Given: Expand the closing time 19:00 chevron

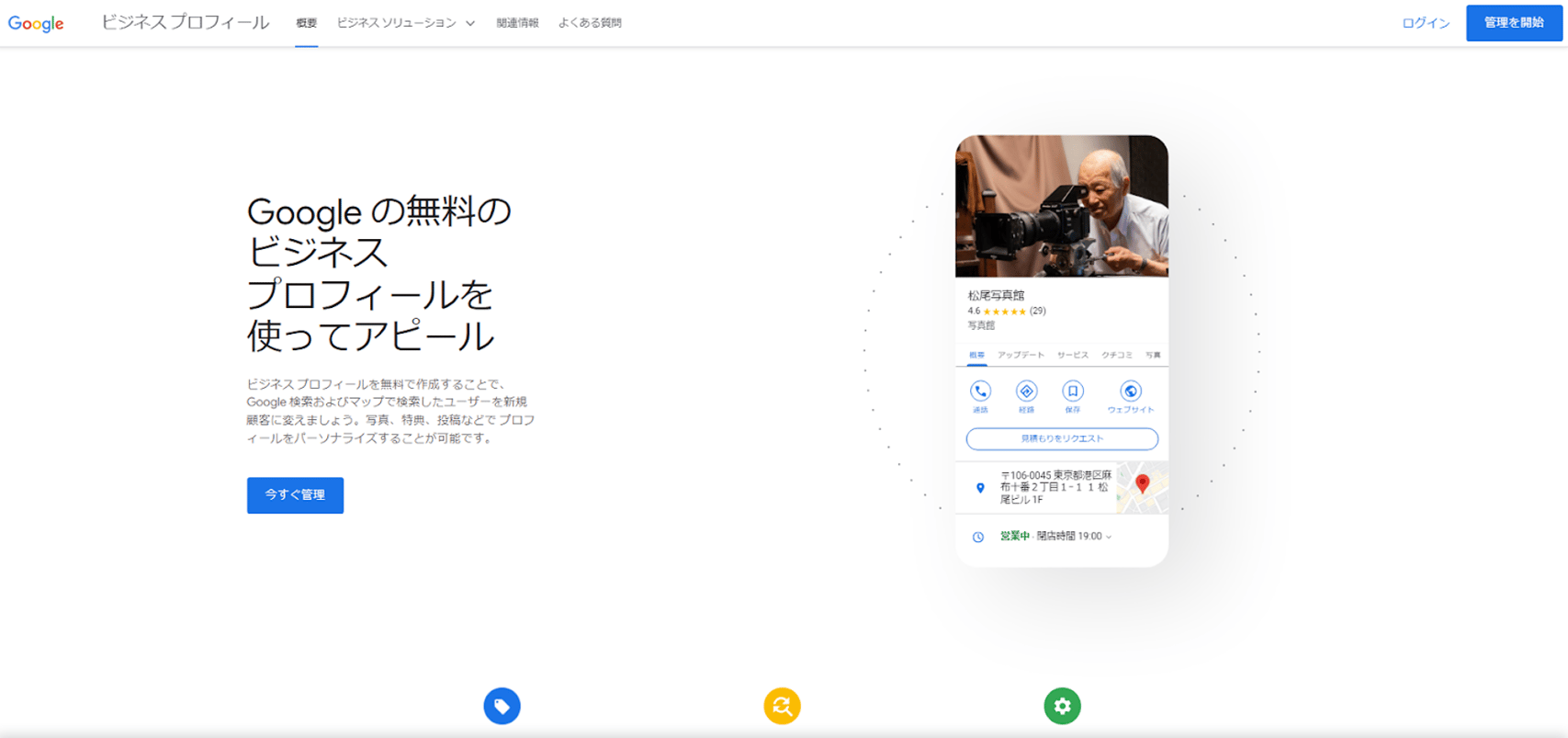Looking at the screenshot, I should point(1109,537).
